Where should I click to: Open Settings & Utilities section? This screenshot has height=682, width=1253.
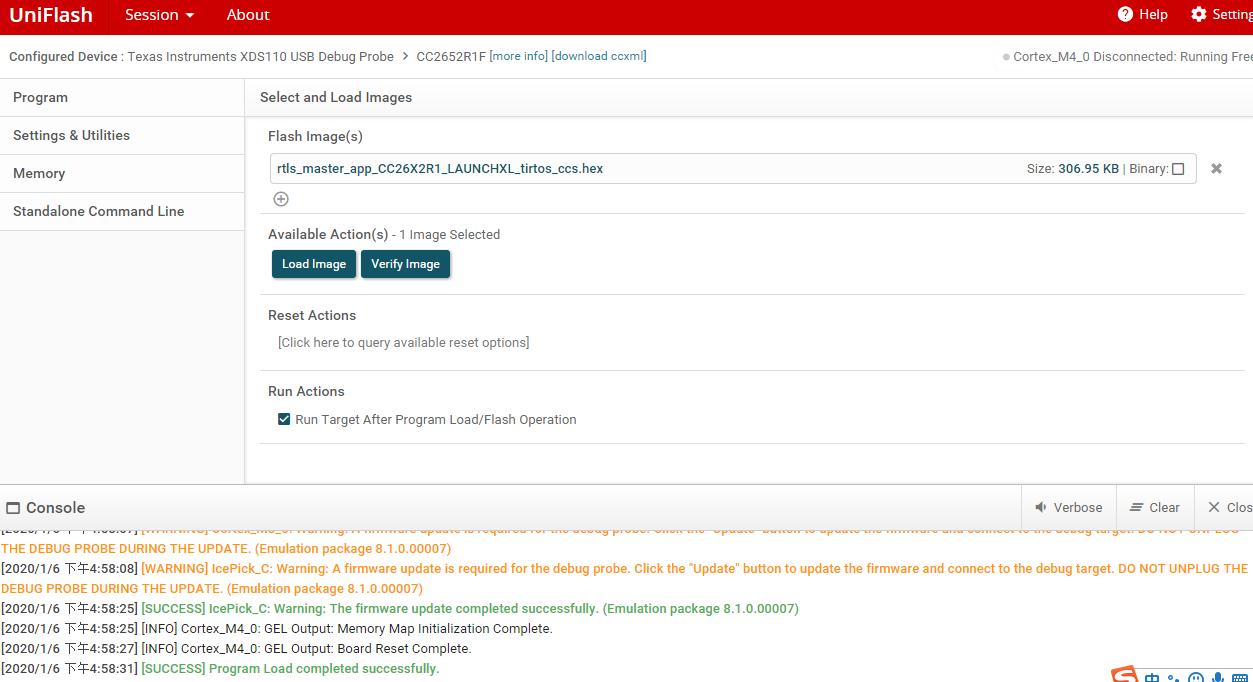(122, 136)
